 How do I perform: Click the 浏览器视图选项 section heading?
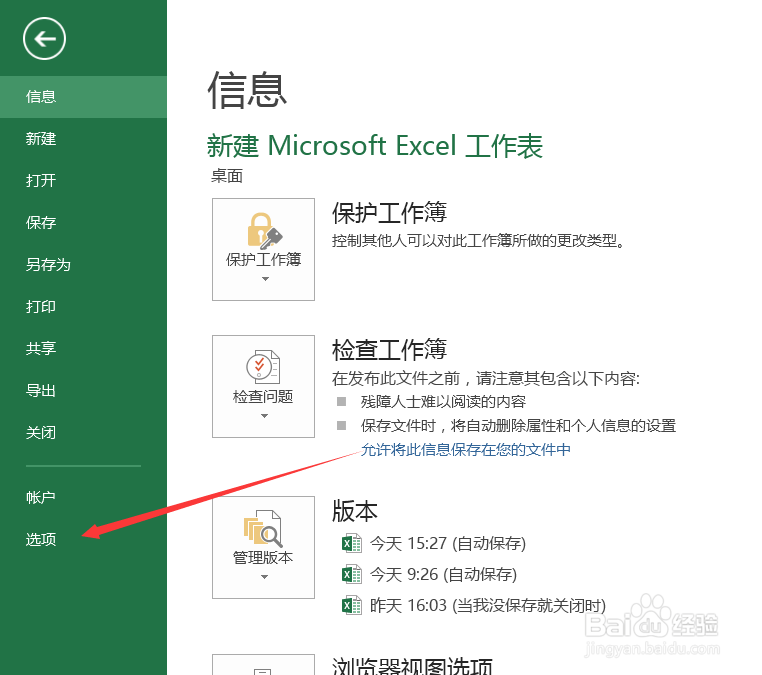[412, 666]
